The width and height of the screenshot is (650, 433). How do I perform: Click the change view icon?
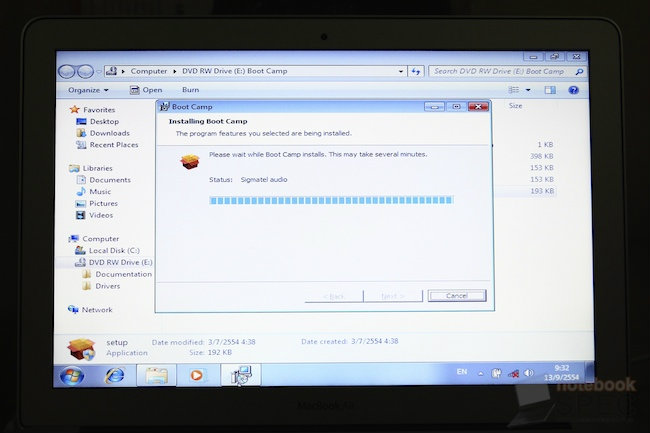pos(514,90)
